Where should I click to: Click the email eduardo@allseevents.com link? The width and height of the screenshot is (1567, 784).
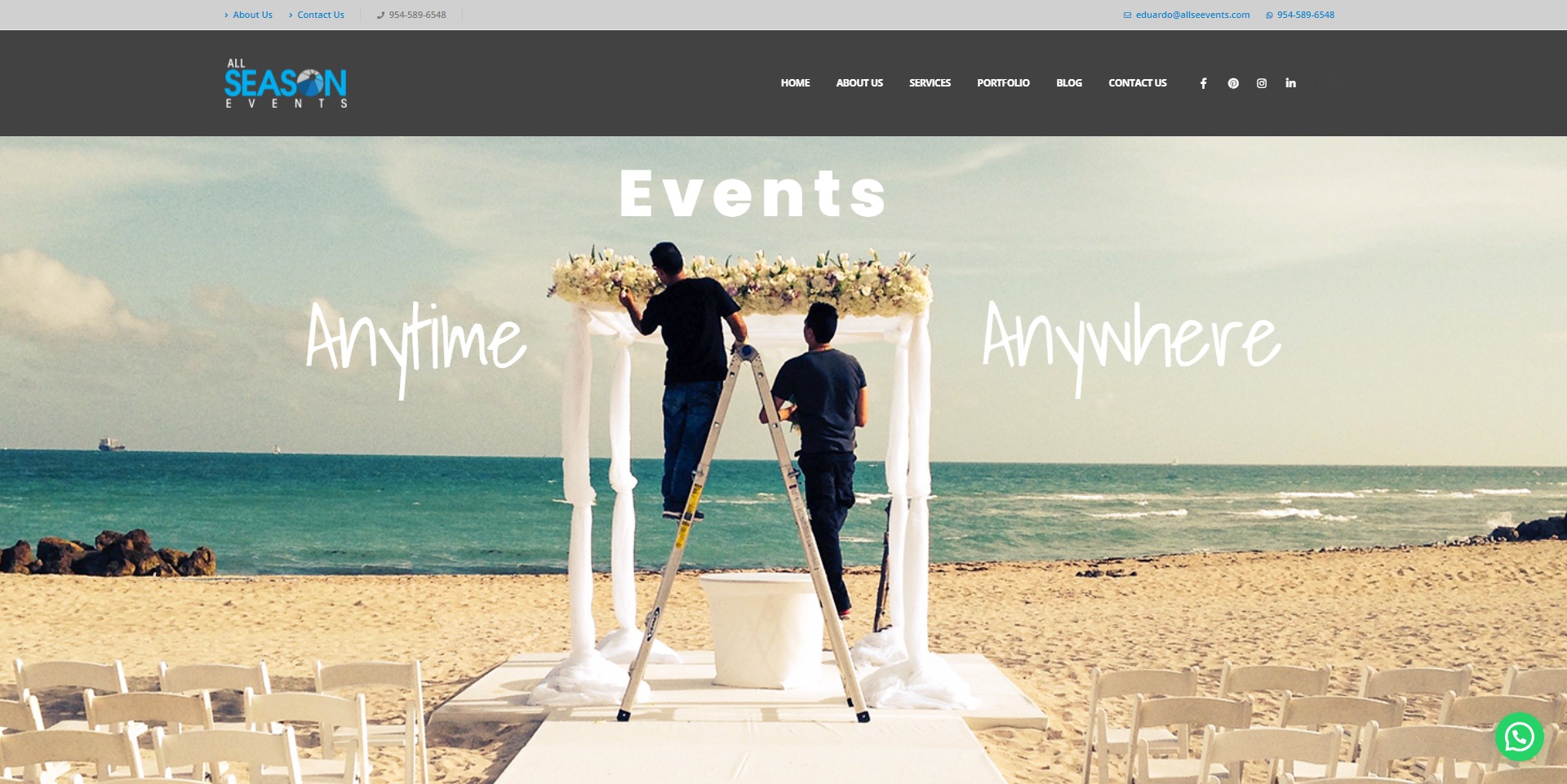1187,15
